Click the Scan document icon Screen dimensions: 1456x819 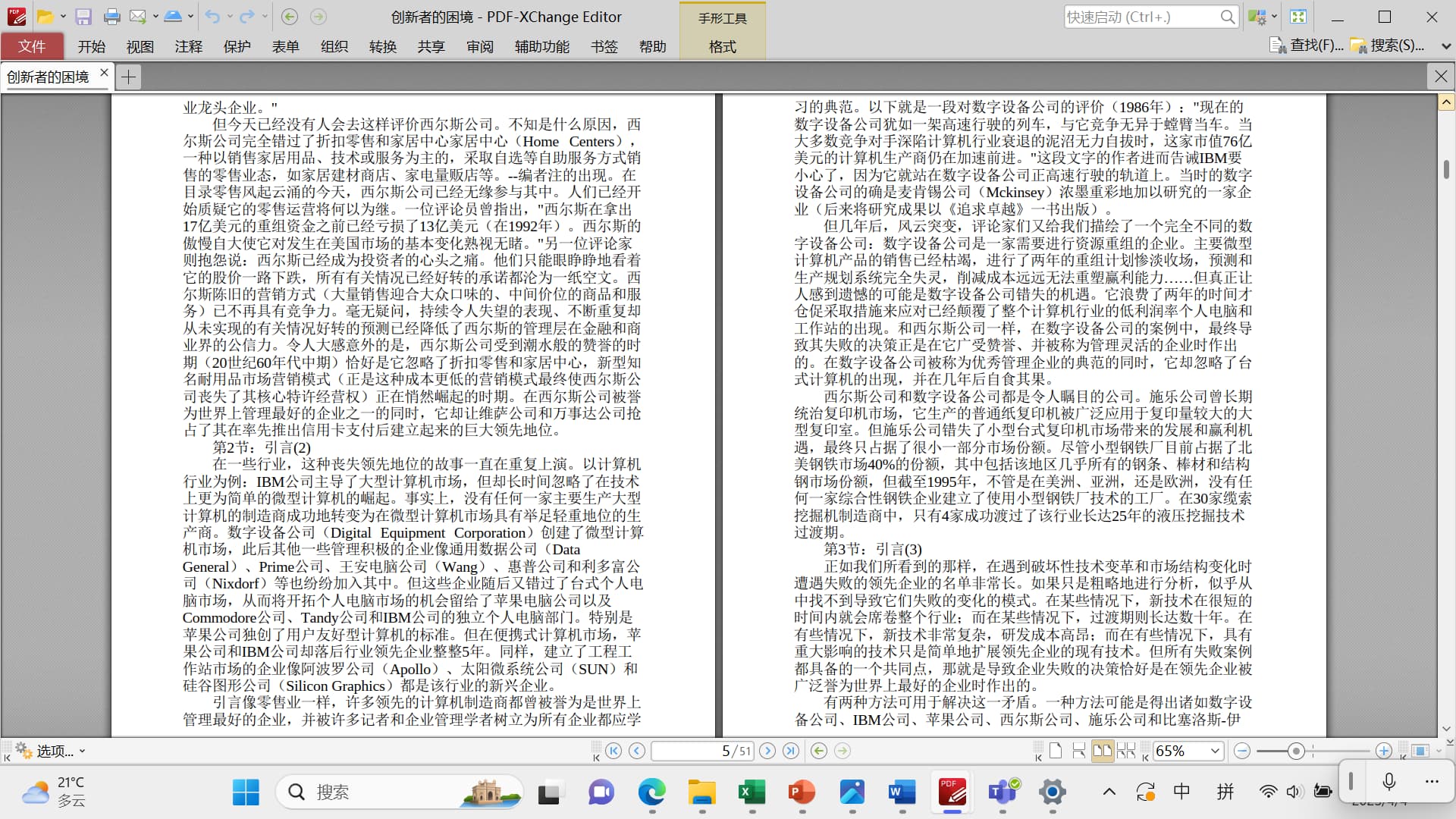coord(173,17)
